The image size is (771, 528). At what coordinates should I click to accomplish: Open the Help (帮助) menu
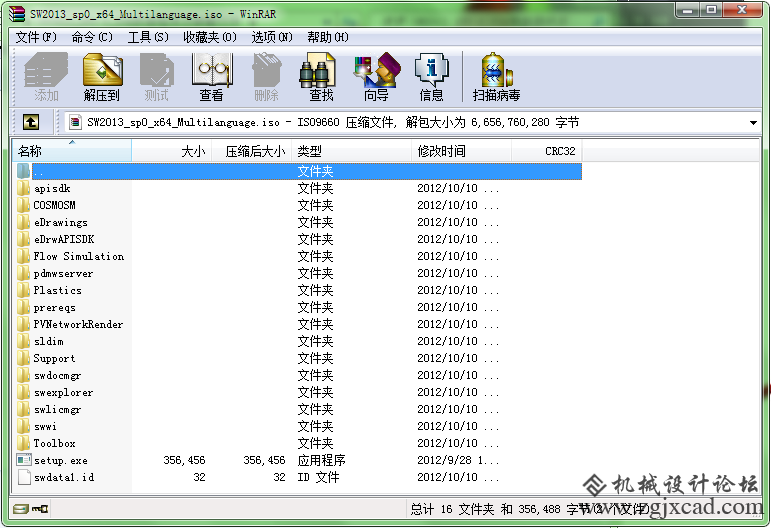(x=328, y=37)
